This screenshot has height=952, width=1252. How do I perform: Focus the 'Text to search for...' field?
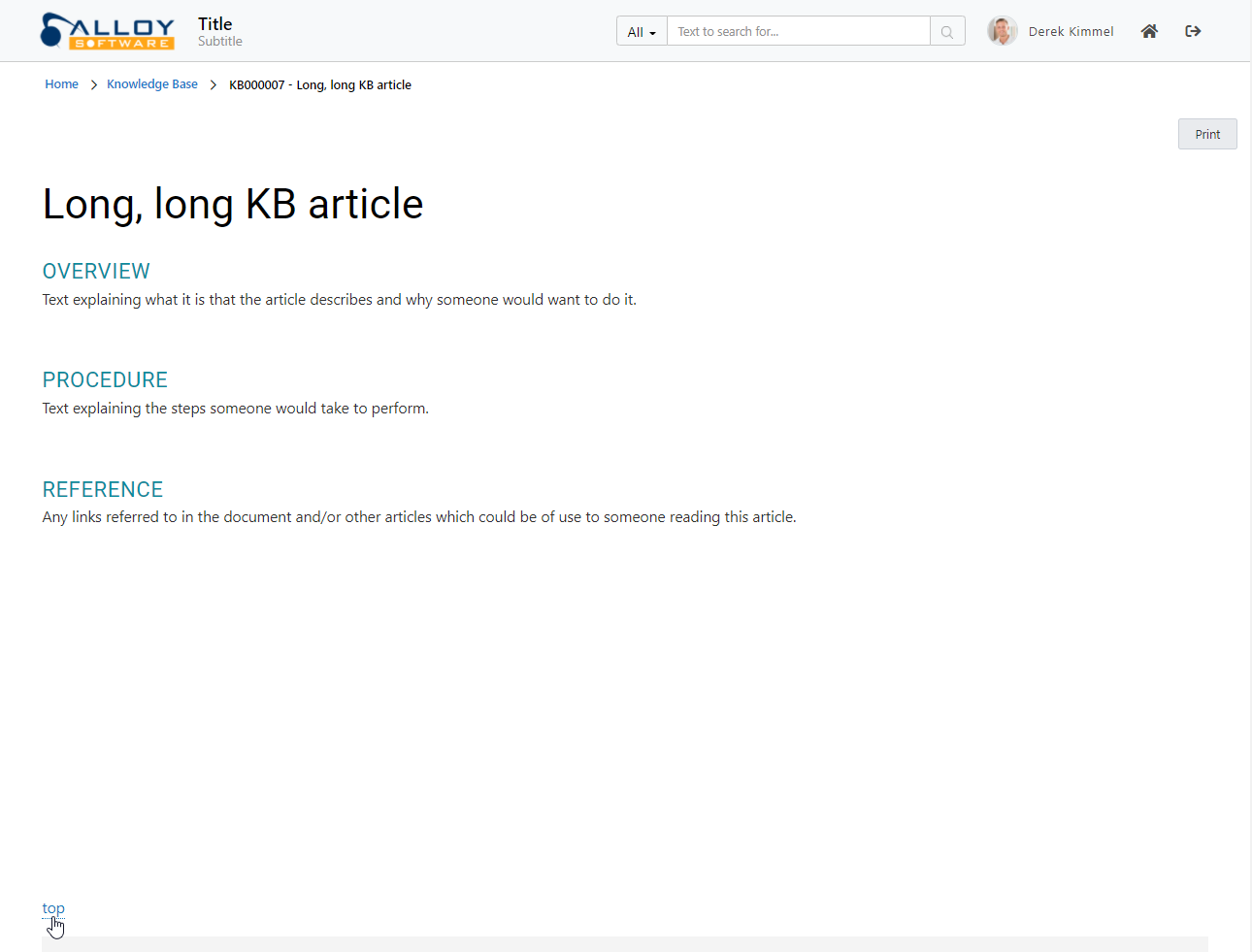tap(798, 31)
